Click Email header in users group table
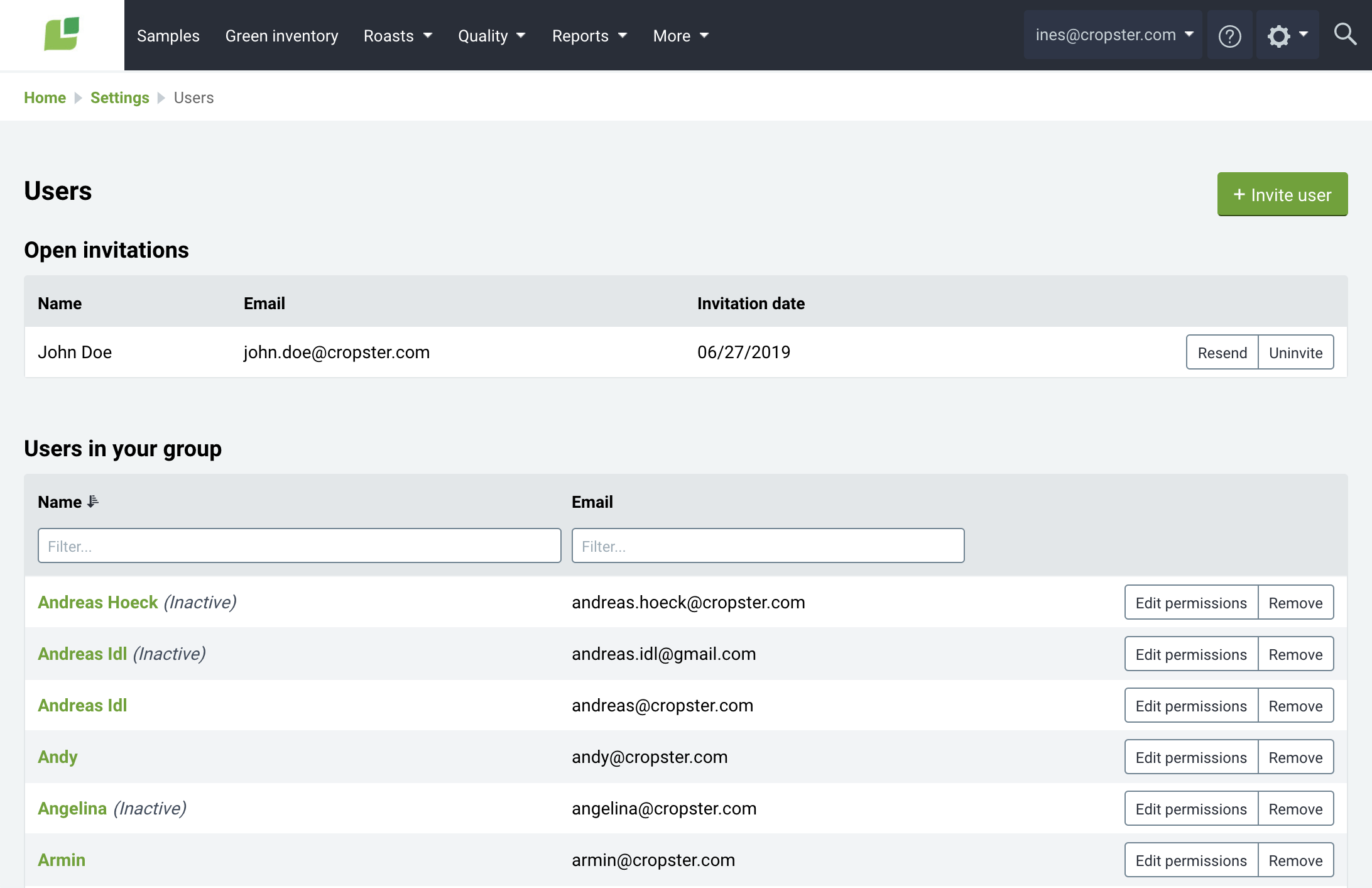Screen dimensions: 1372x888 tap(592, 502)
